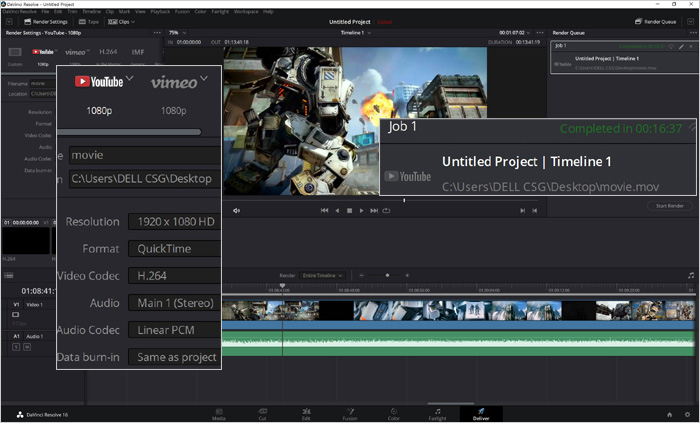Open viewer three-dots options menu
The image size is (700, 423).
tap(540, 33)
